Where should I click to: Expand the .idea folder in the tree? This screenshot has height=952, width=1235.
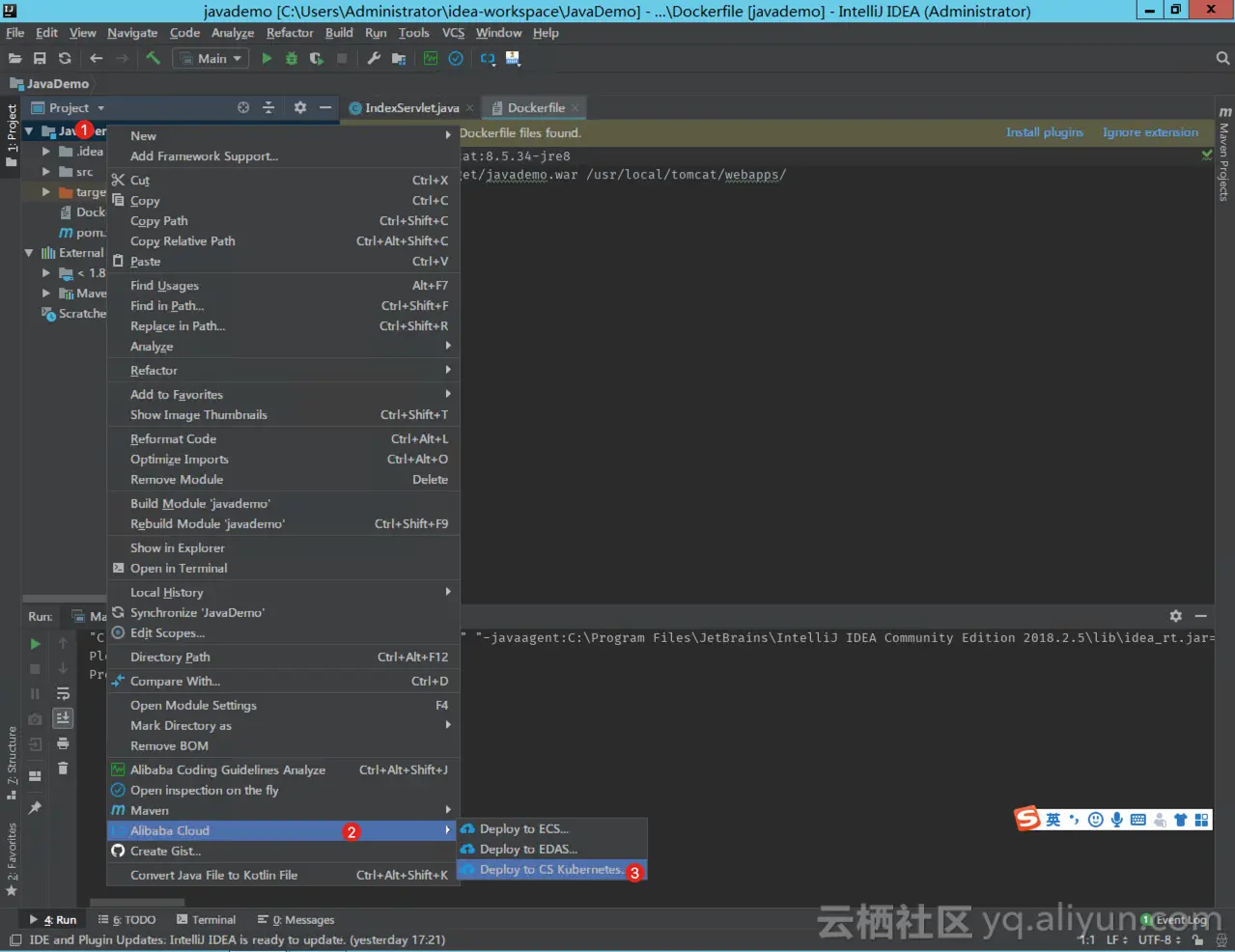click(x=45, y=152)
